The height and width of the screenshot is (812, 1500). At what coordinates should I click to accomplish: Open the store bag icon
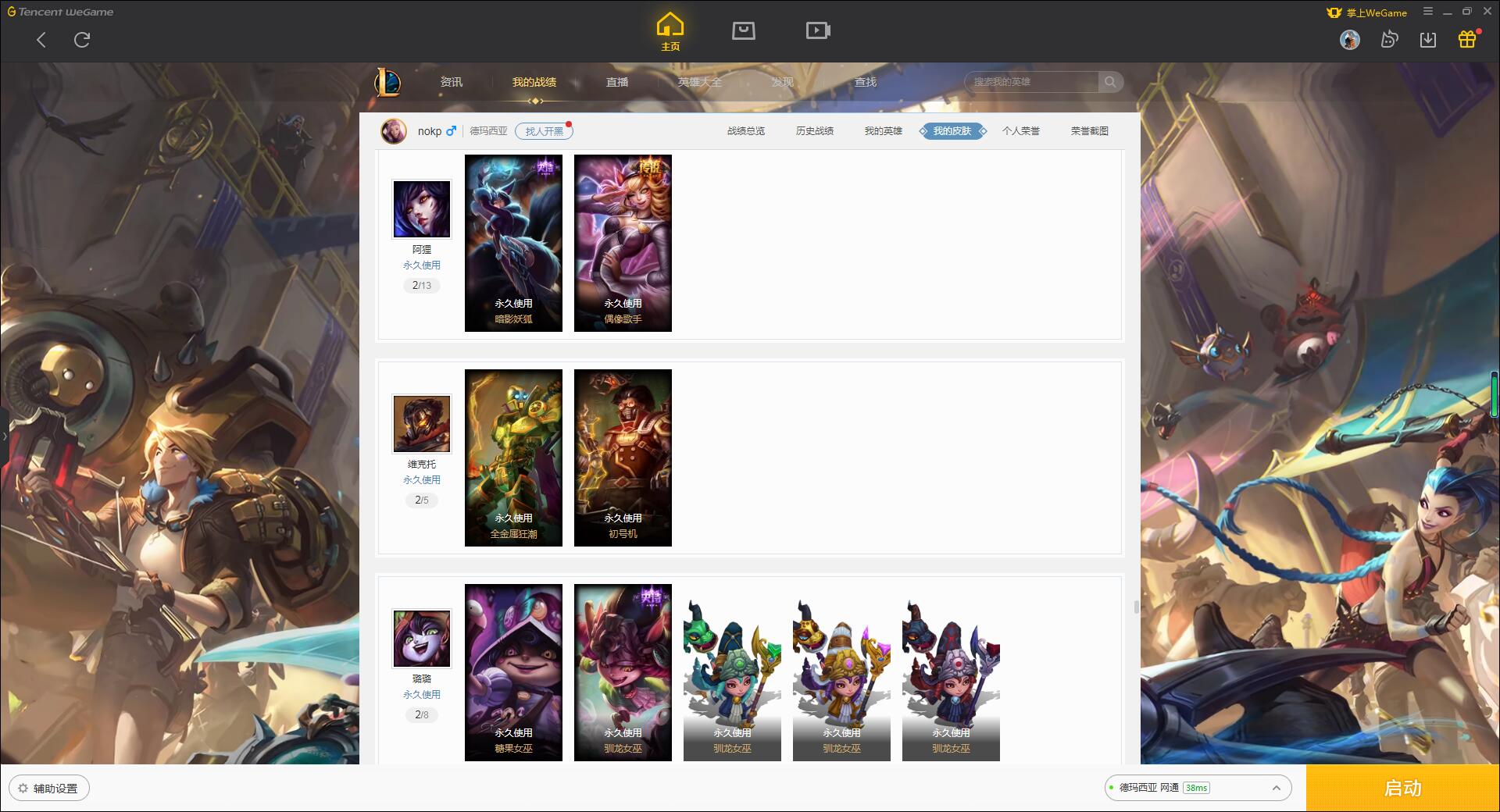click(x=744, y=30)
